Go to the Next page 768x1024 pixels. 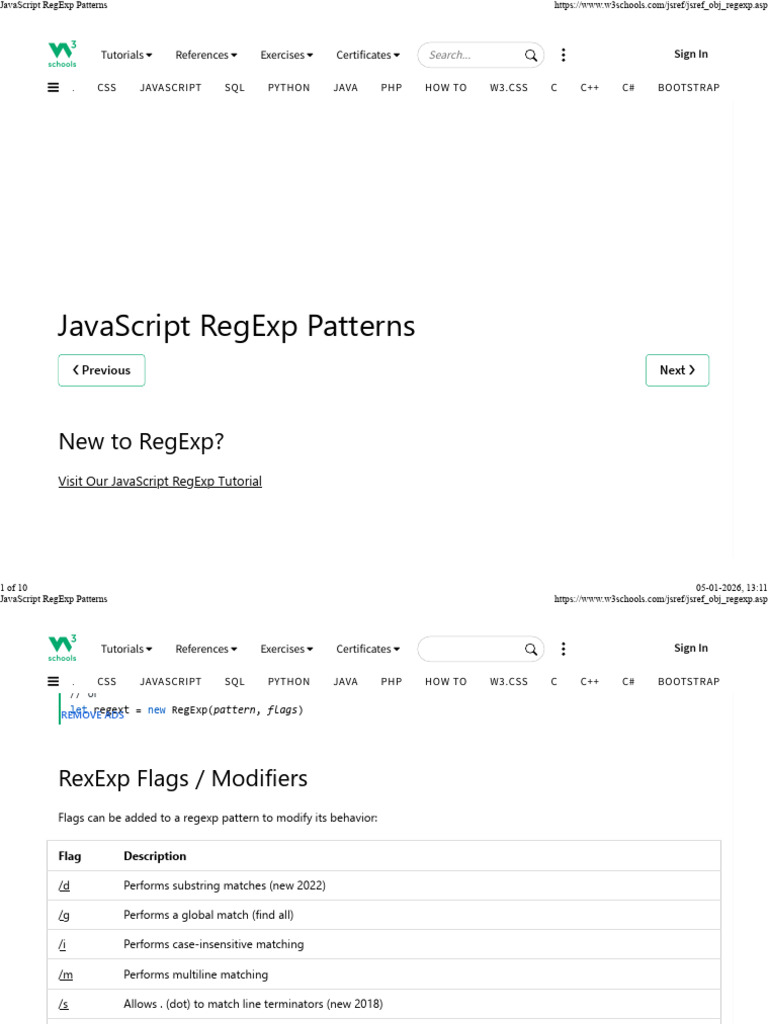pyautogui.click(x=677, y=370)
